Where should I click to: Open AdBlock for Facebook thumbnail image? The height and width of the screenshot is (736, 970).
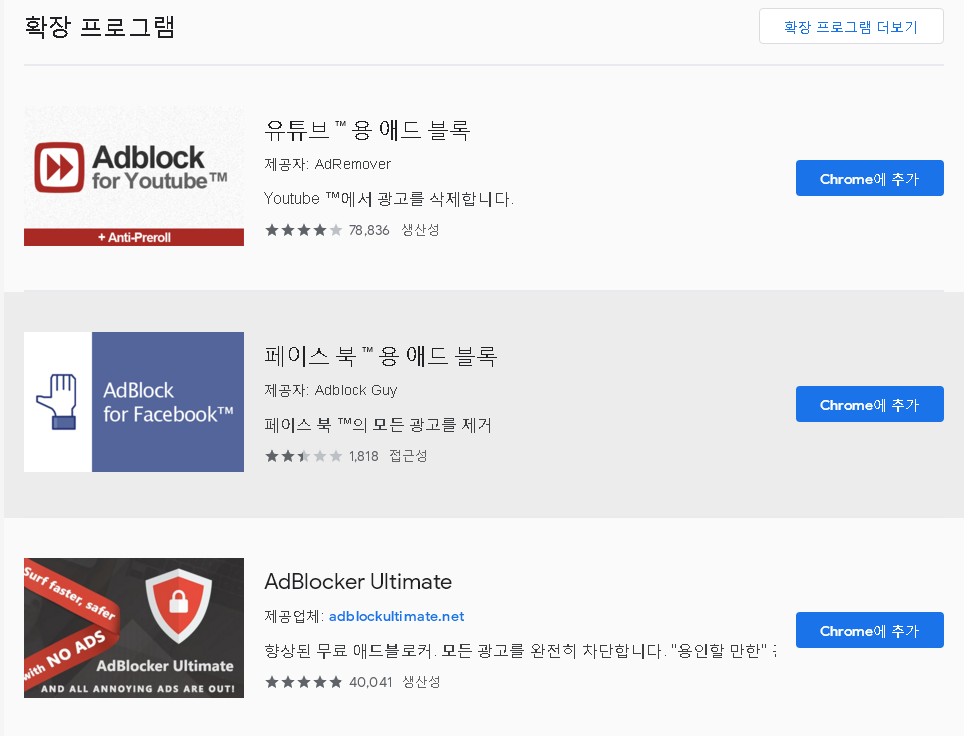(x=134, y=401)
